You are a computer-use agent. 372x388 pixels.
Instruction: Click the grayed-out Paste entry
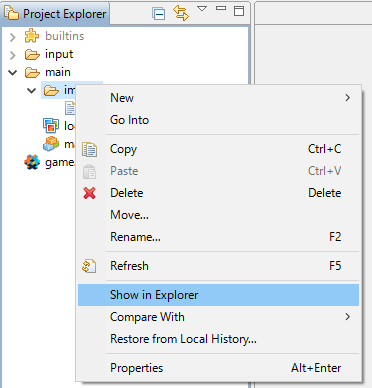(x=218, y=171)
